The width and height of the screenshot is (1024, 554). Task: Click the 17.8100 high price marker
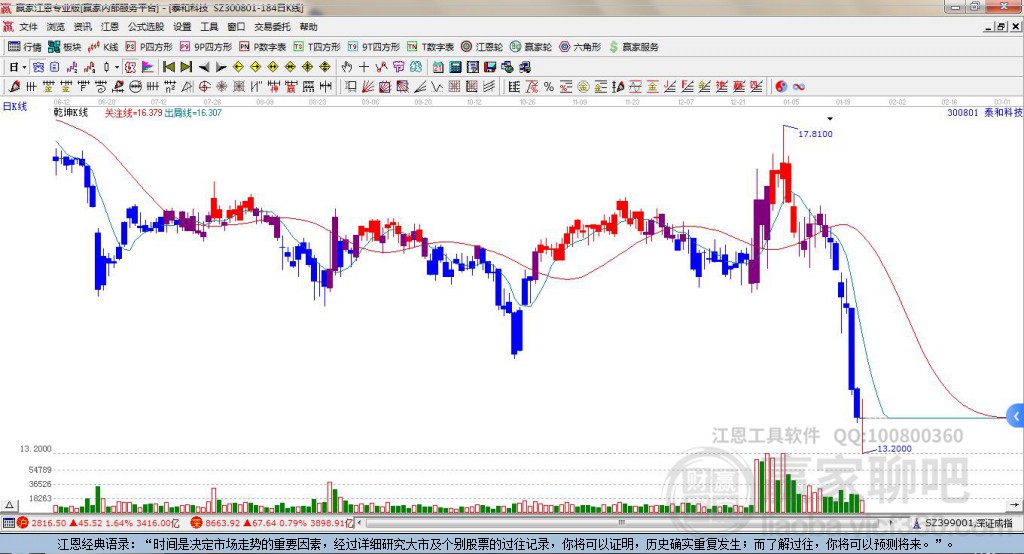815,134
